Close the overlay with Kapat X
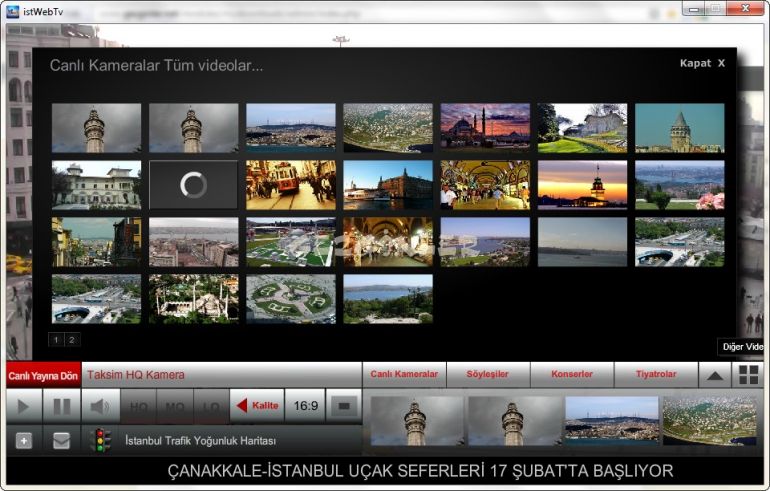The height and width of the screenshot is (491, 770). coord(702,63)
